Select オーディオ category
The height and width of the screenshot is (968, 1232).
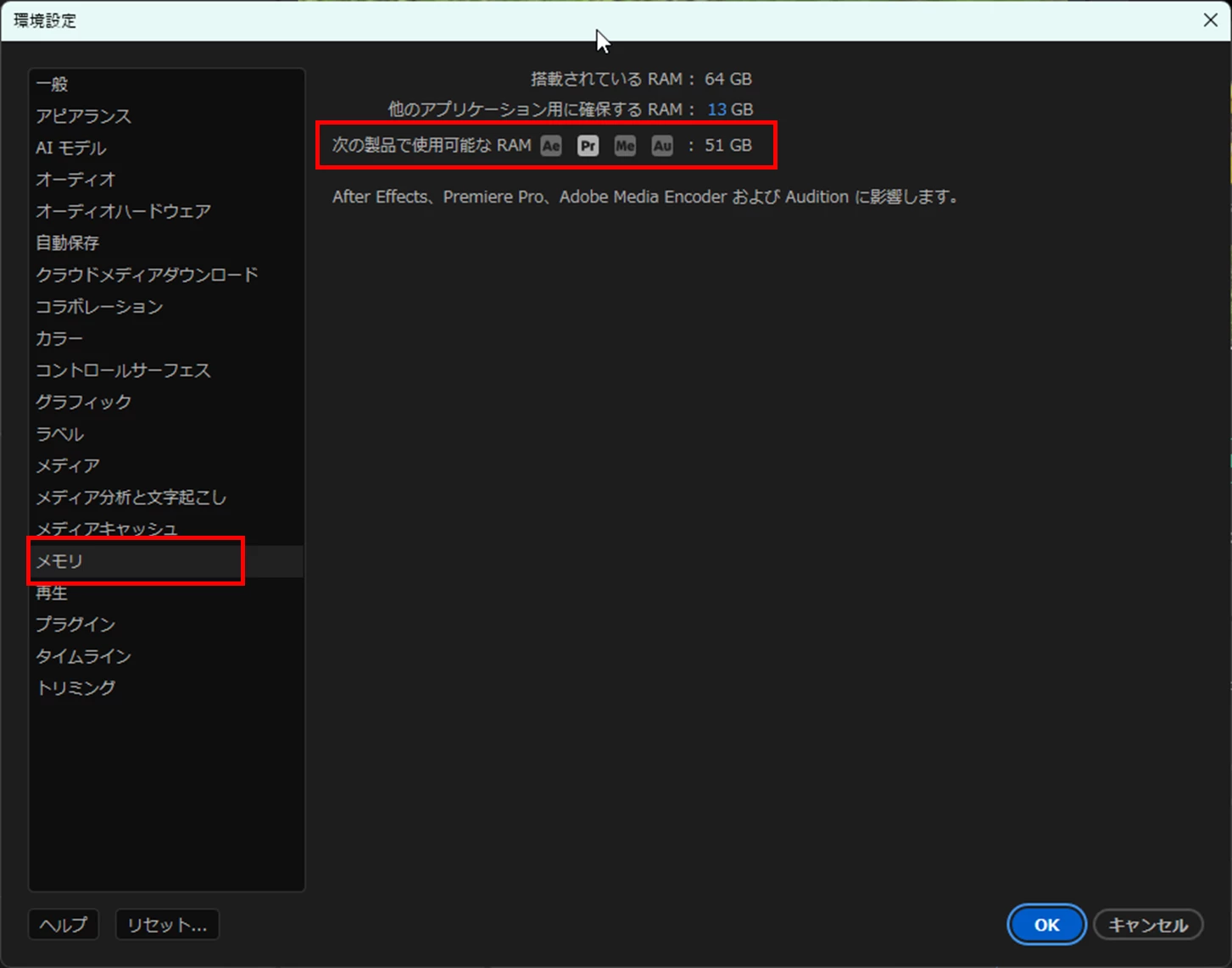point(166,180)
